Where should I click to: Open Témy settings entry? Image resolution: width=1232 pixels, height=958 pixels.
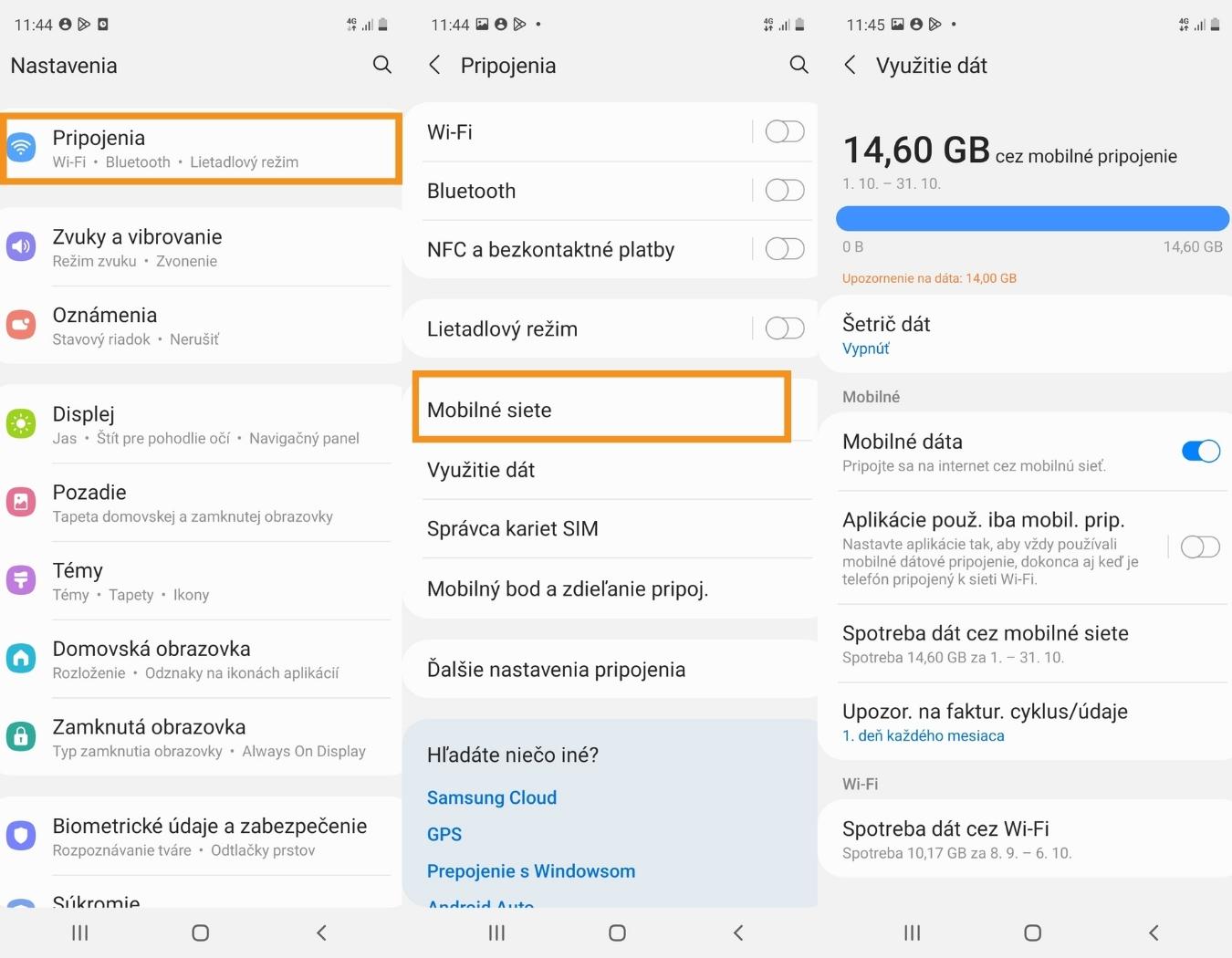coord(201,581)
